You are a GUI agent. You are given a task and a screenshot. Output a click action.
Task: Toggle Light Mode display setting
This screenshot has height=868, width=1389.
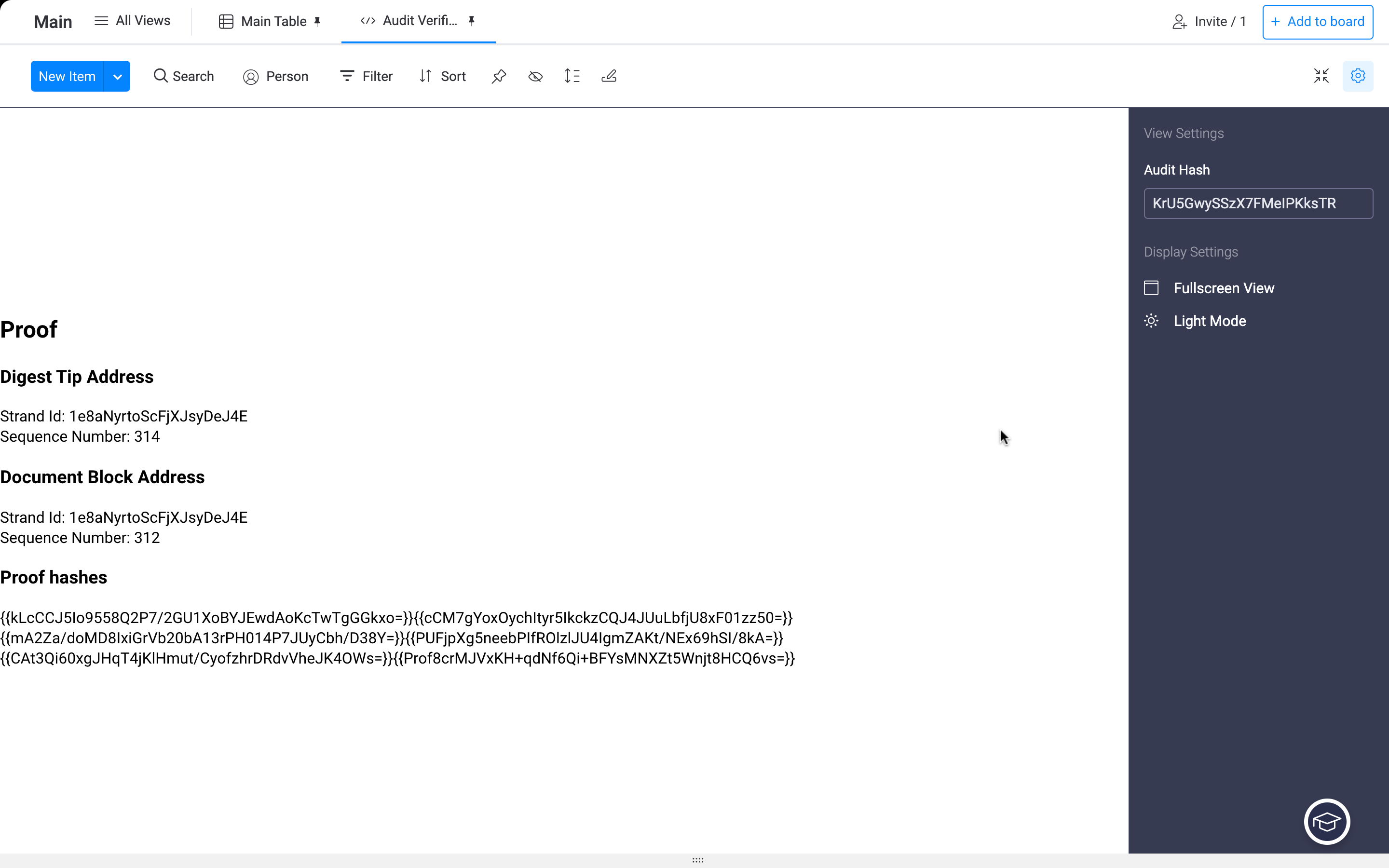pyautogui.click(x=1209, y=321)
